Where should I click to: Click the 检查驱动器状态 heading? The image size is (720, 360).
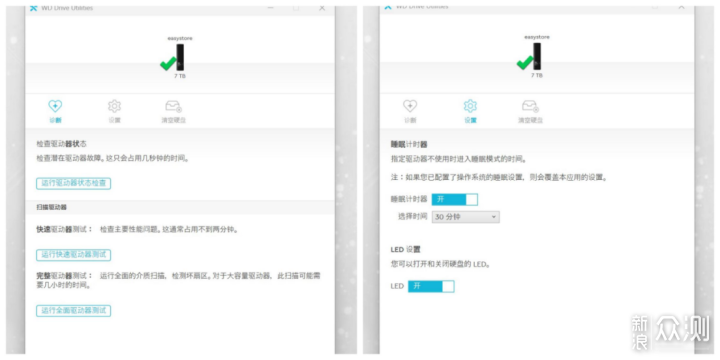[x=62, y=144]
